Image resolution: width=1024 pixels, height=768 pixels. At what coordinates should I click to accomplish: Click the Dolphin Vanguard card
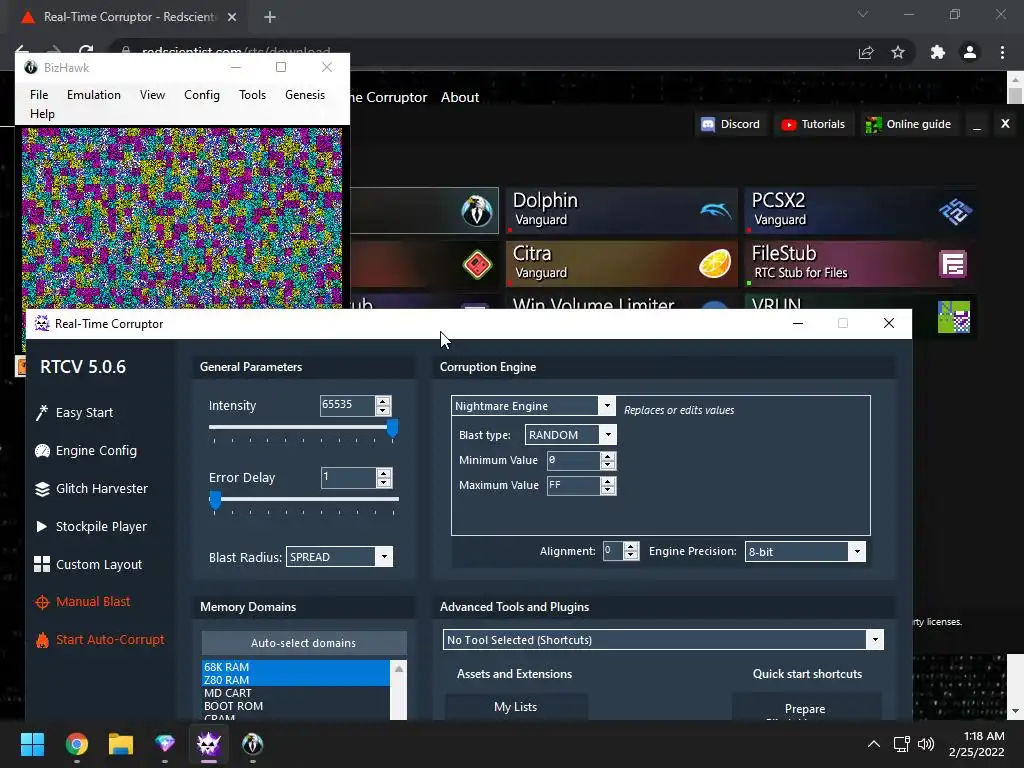(x=622, y=210)
